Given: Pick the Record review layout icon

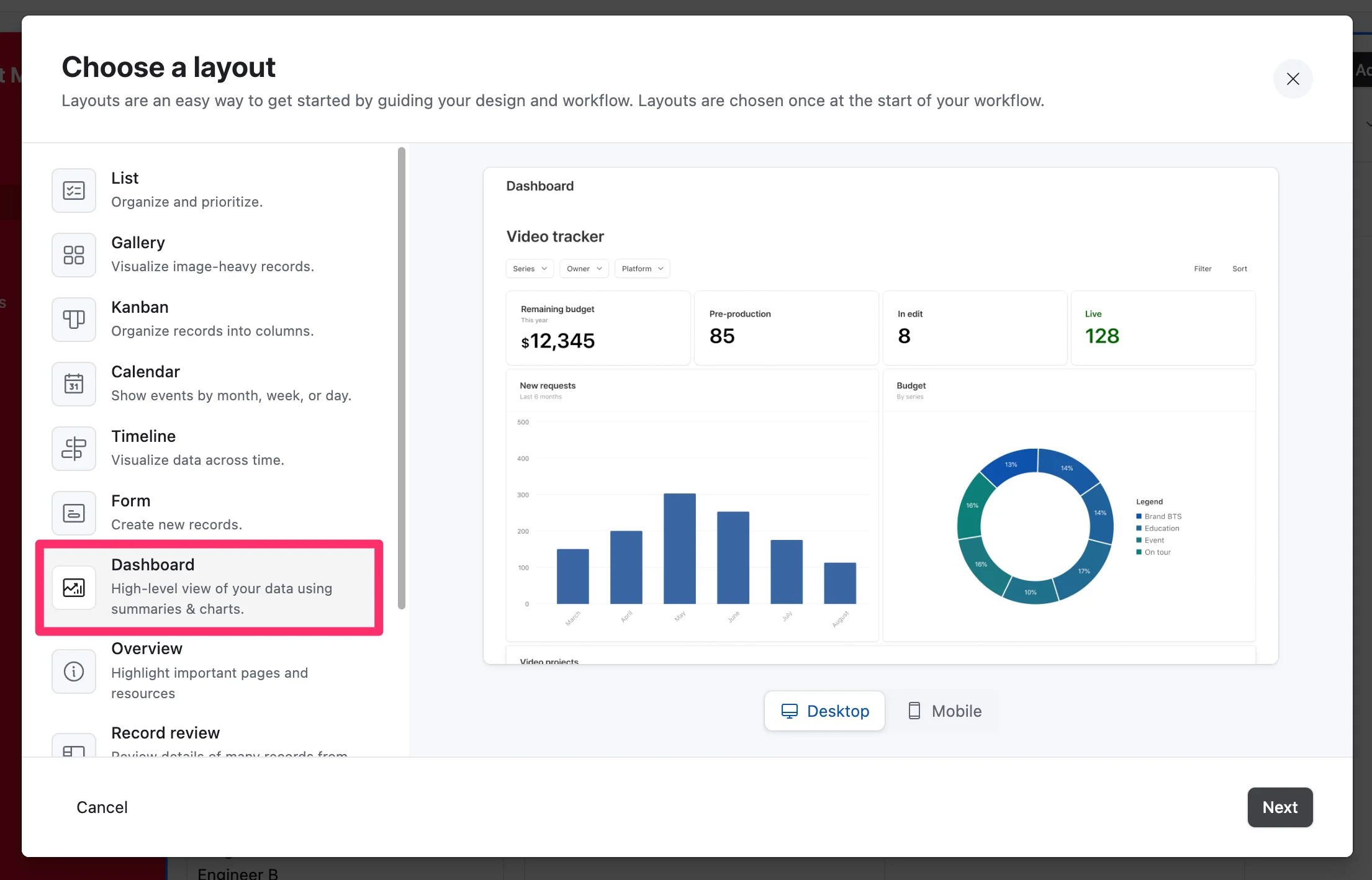Looking at the screenshot, I should coord(74,748).
